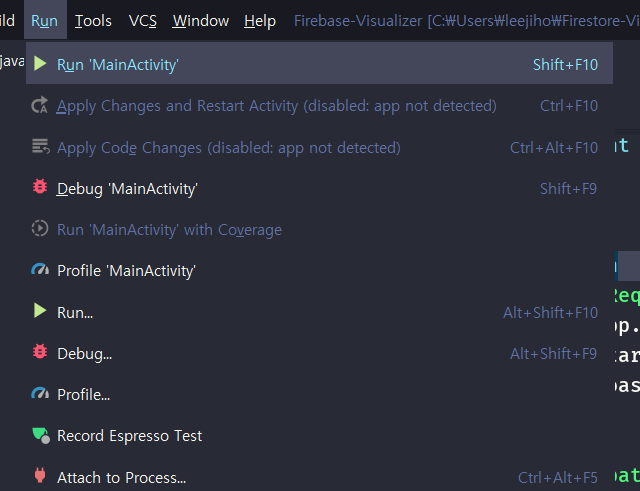
Task: Click the Run with Coverage icon
Action: pos(40,229)
